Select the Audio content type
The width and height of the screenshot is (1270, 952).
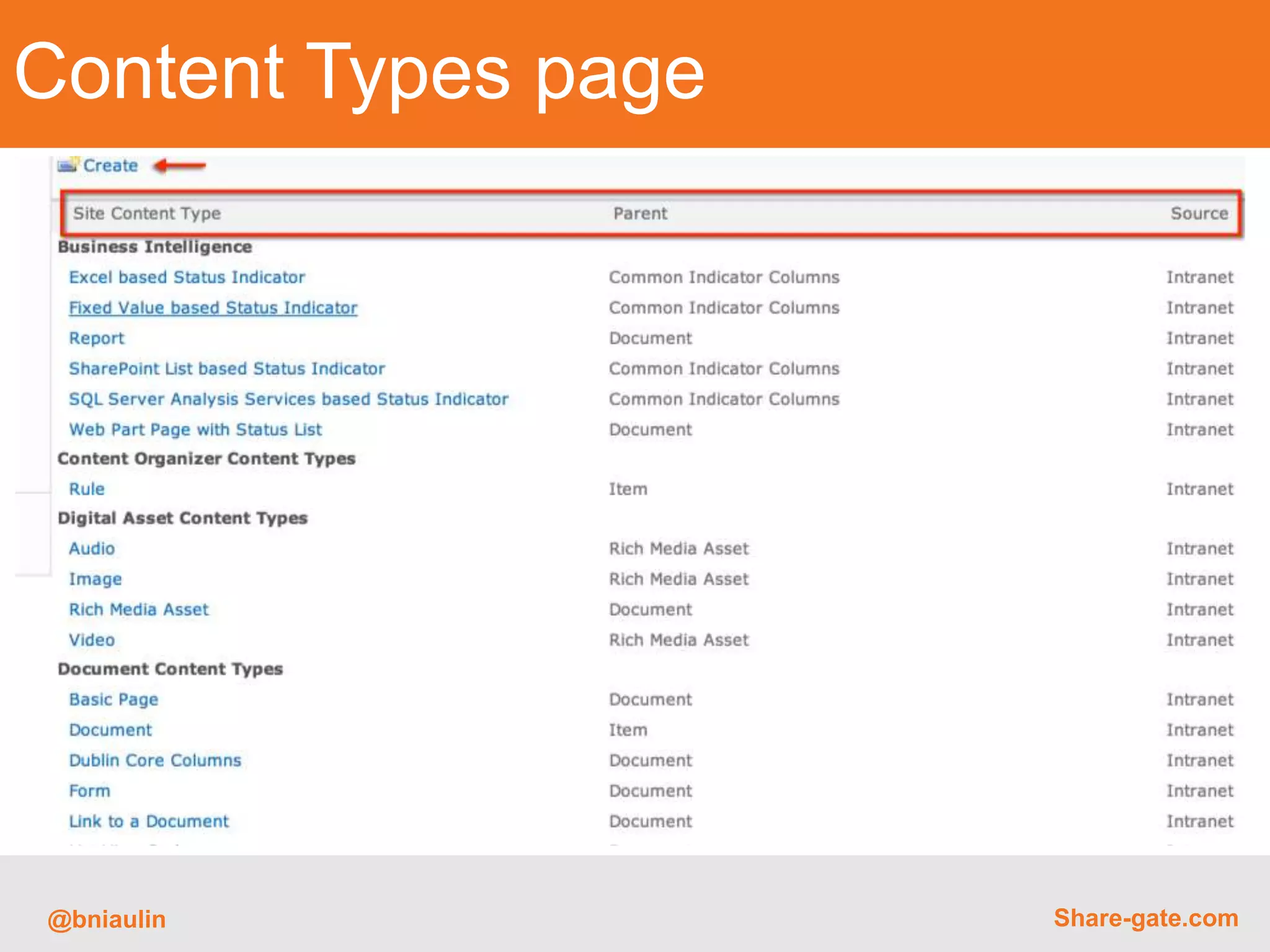(x=92, y=548)
